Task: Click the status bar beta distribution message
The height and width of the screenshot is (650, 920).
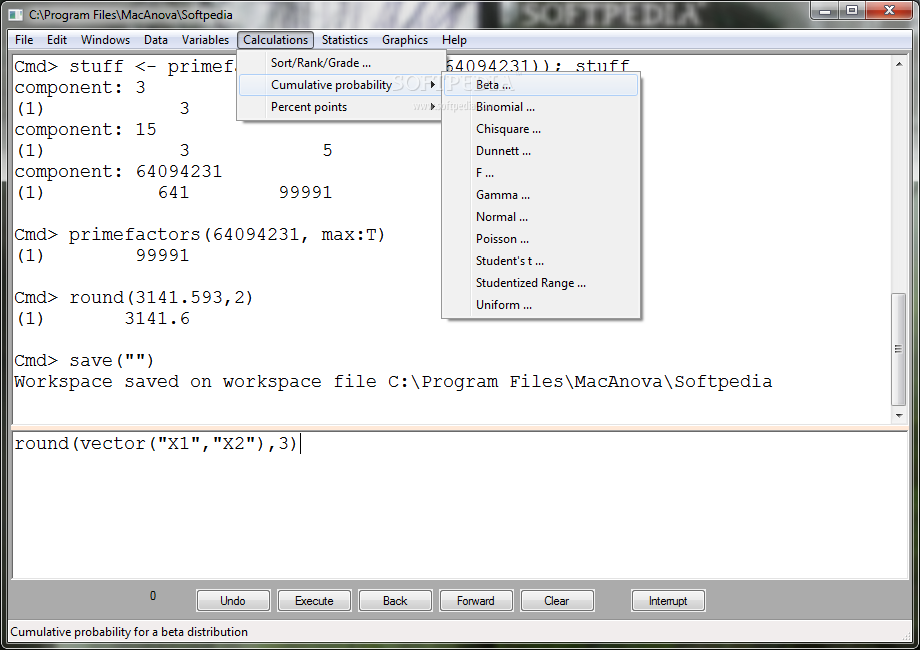Action: pyautogui.click(x=129, y=632)
